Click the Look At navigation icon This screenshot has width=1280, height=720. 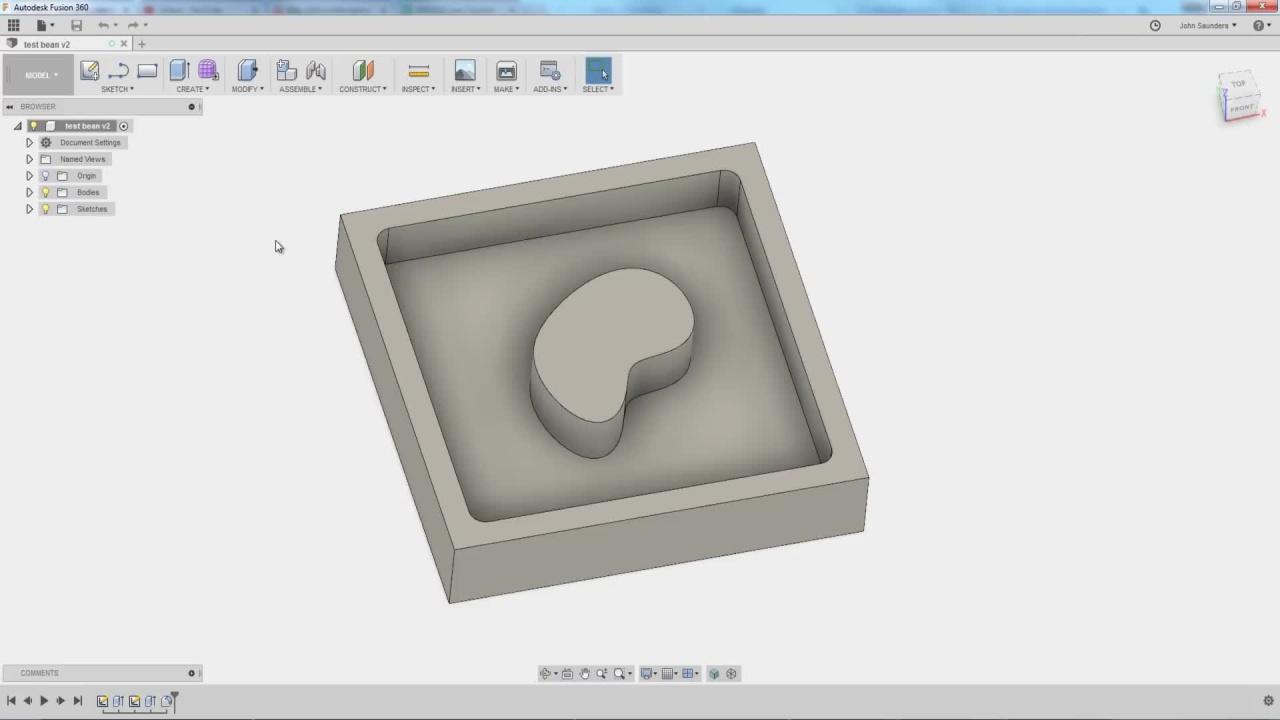click(x=567, y=674)
